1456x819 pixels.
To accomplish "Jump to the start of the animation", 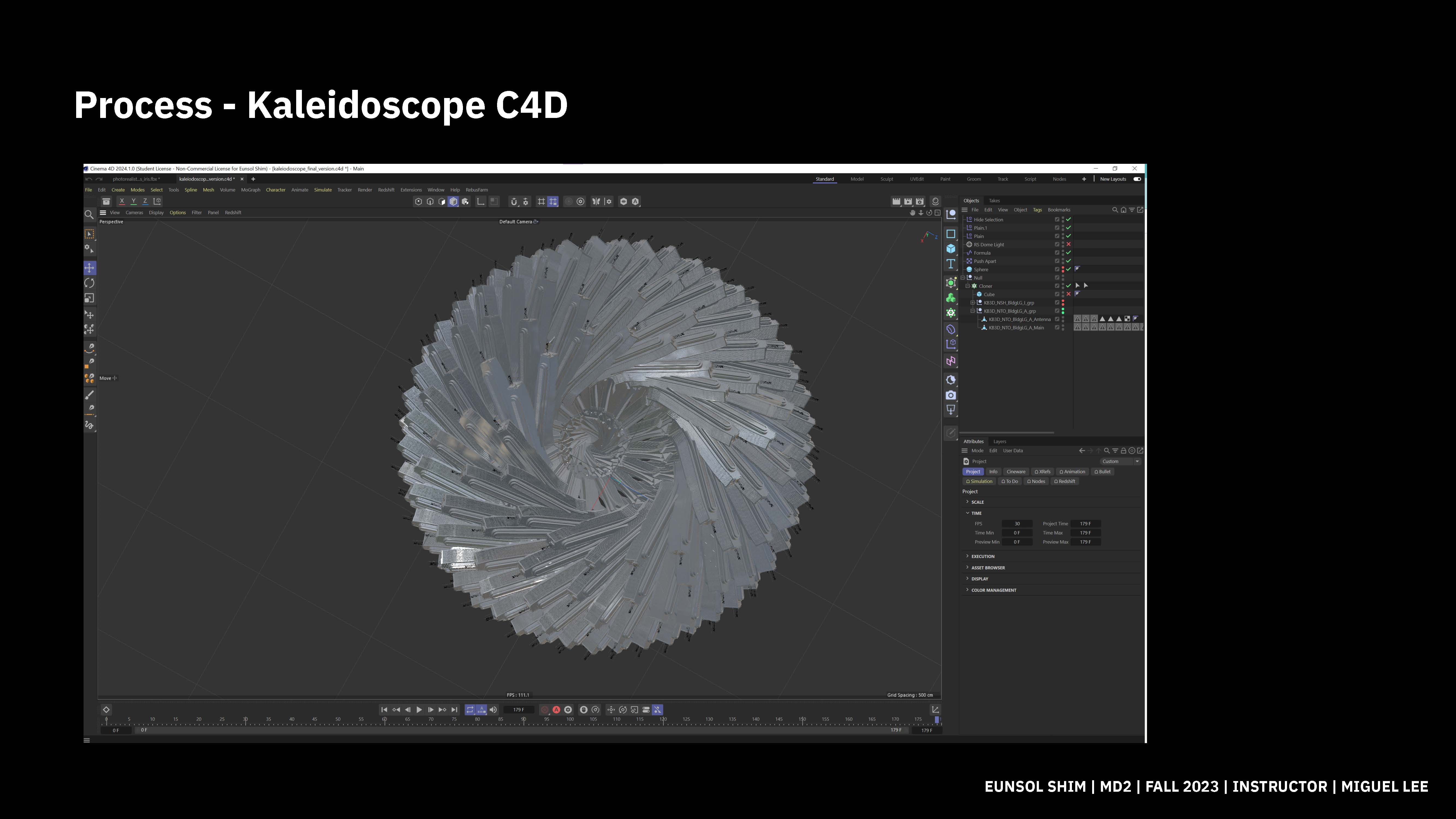I will pyautogui.click(x=384, y=710).
